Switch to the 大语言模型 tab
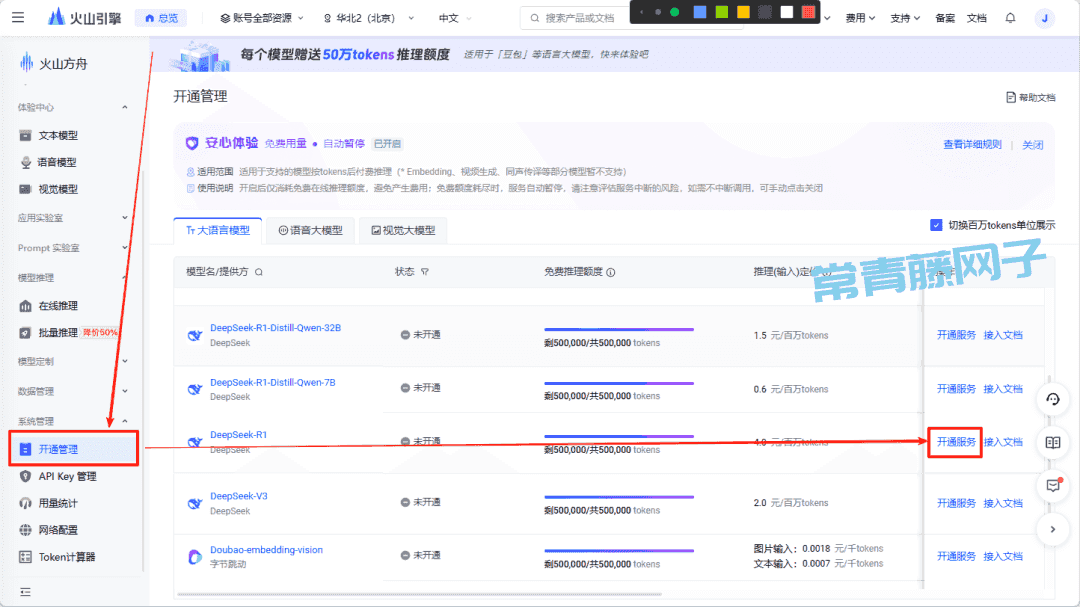Viewport: 1080px width, 607px height. [218, 230]
